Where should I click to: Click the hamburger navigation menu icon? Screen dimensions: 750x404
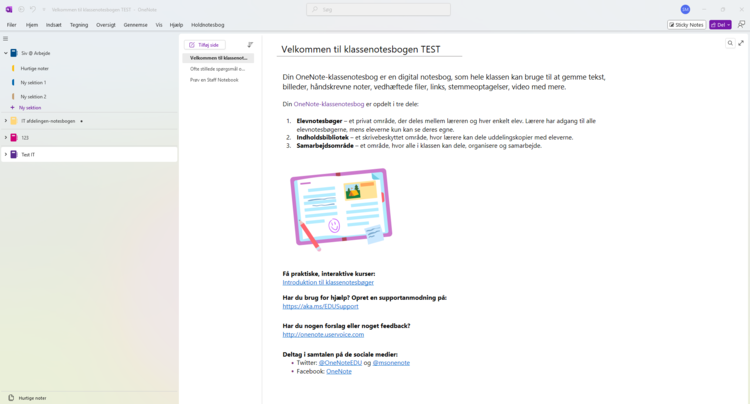[x=5, y=39]
